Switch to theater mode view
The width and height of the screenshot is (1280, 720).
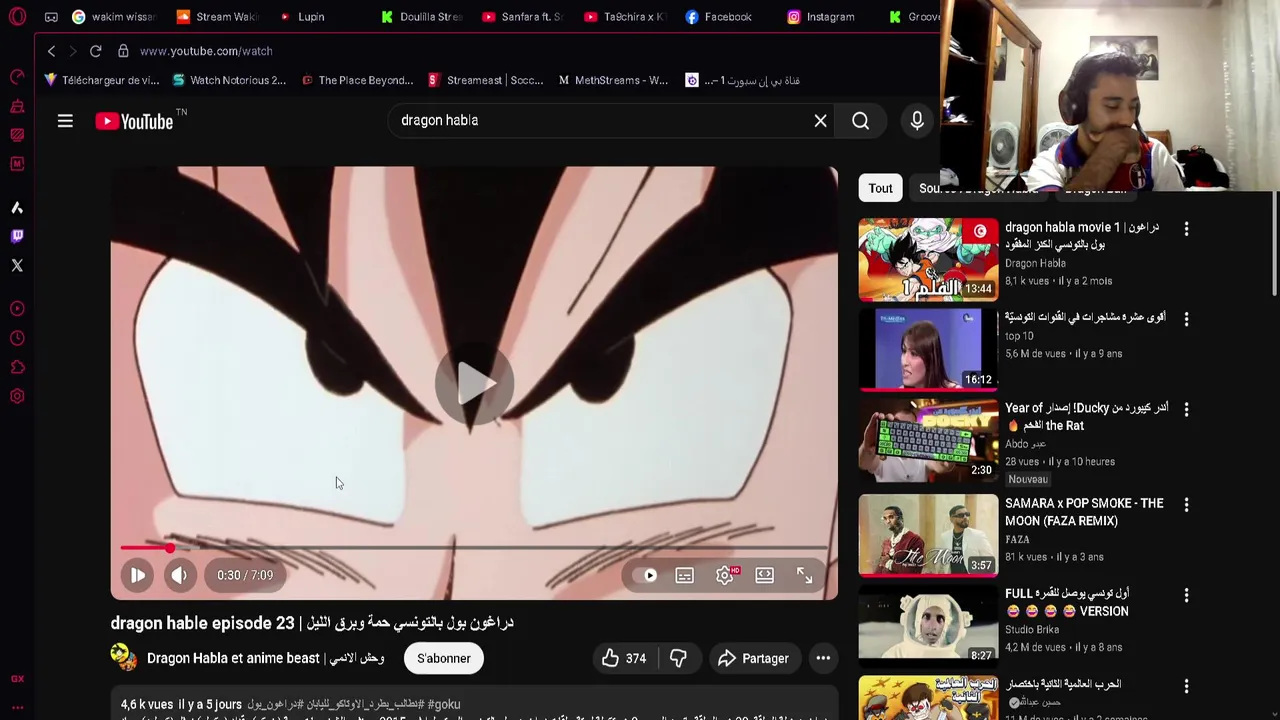tap(765, 575)
